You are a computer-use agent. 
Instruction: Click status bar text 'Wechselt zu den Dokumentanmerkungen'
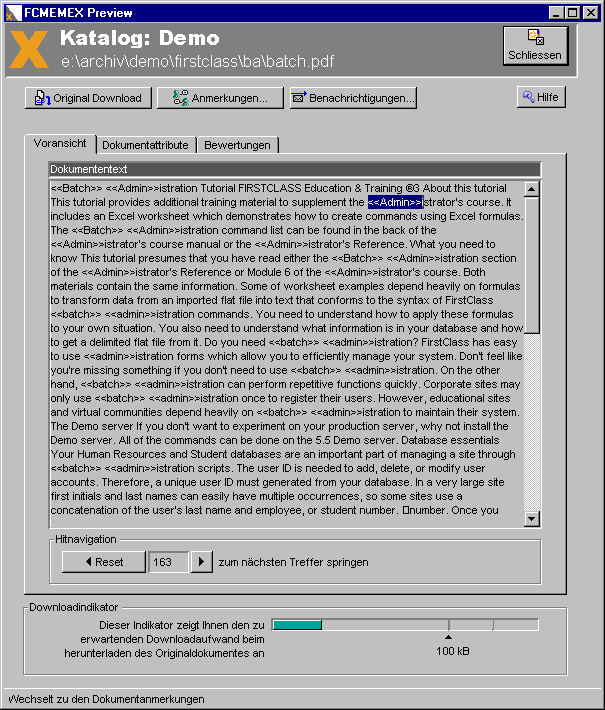click(106, 699)
